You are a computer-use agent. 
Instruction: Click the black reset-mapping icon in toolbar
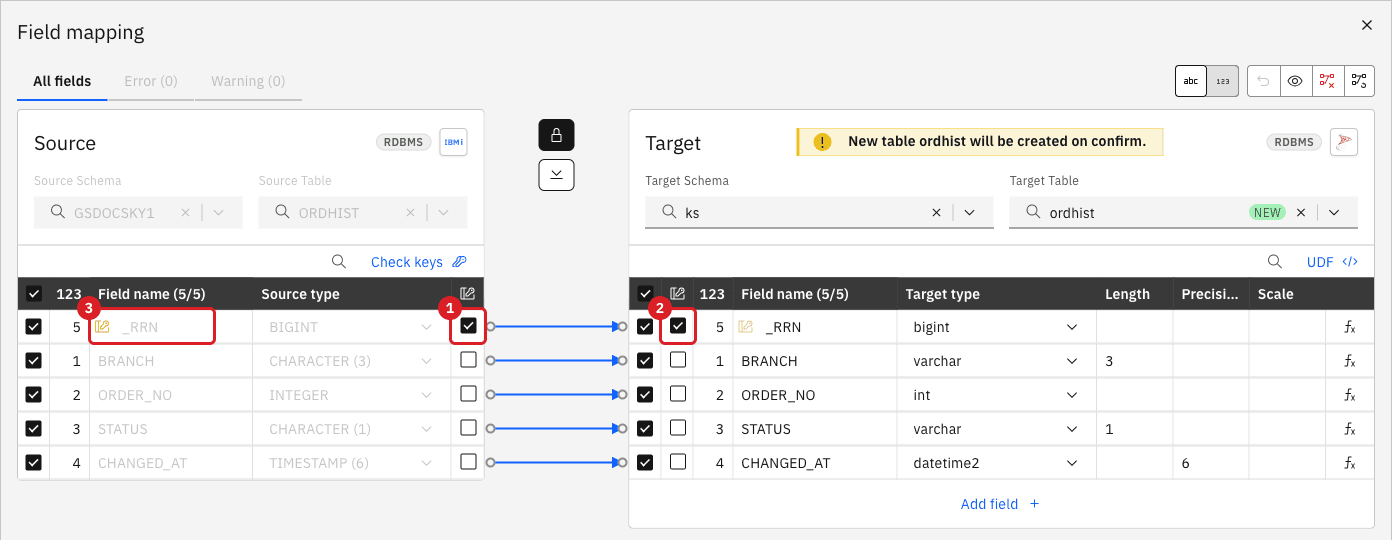click(x=1359, y=81)
